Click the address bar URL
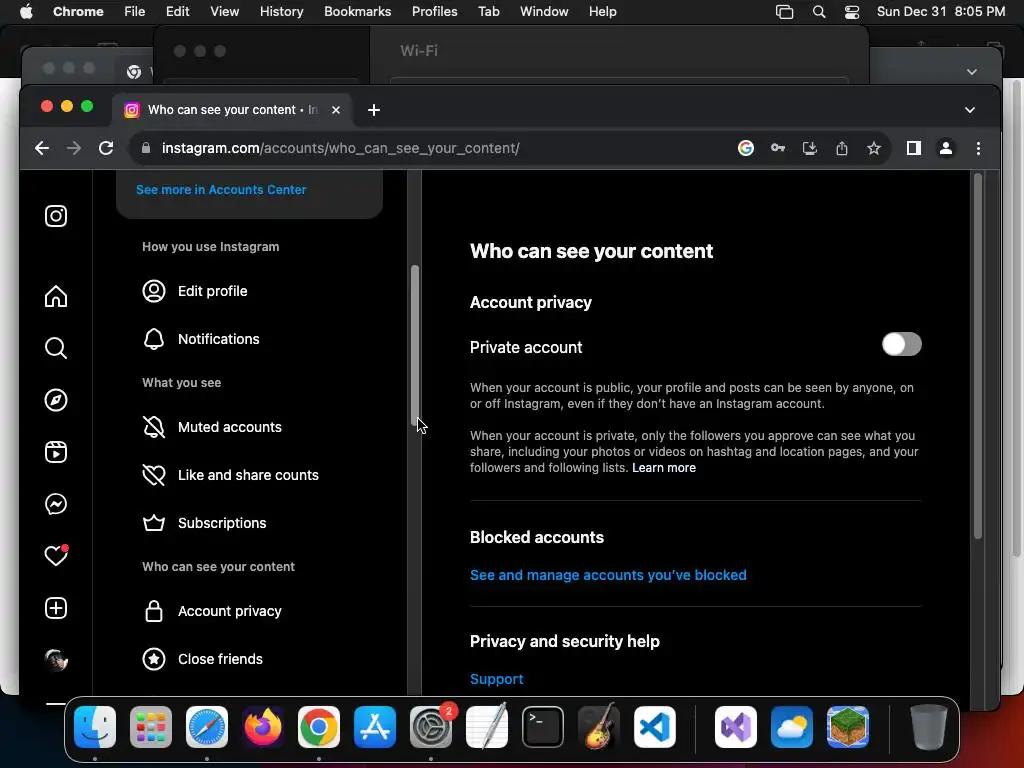The width and height of the screenshot is (1024, 768). pyautogui.click(x=340, y=148)
